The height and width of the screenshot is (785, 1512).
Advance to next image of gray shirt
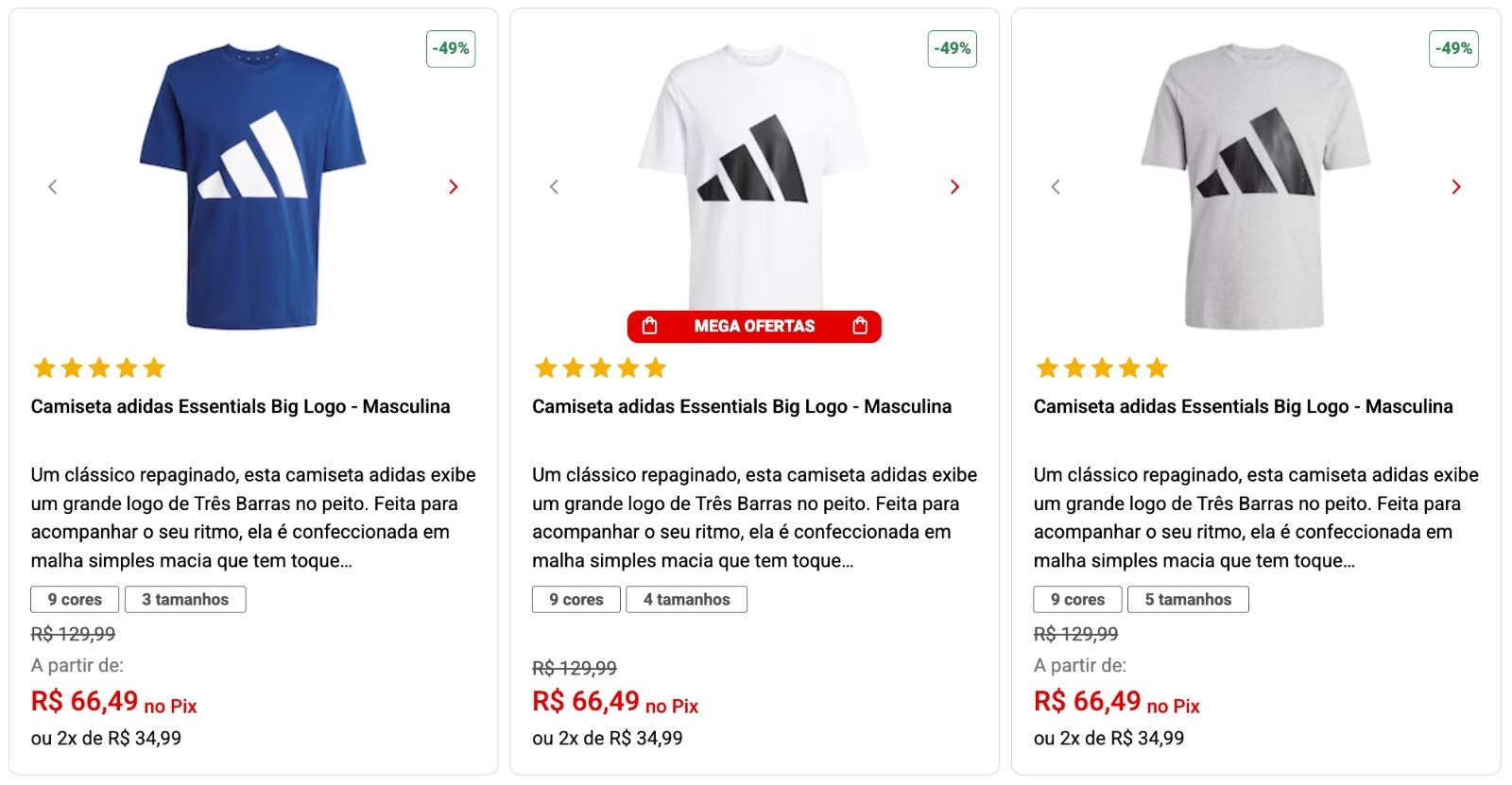[1456, 187]
